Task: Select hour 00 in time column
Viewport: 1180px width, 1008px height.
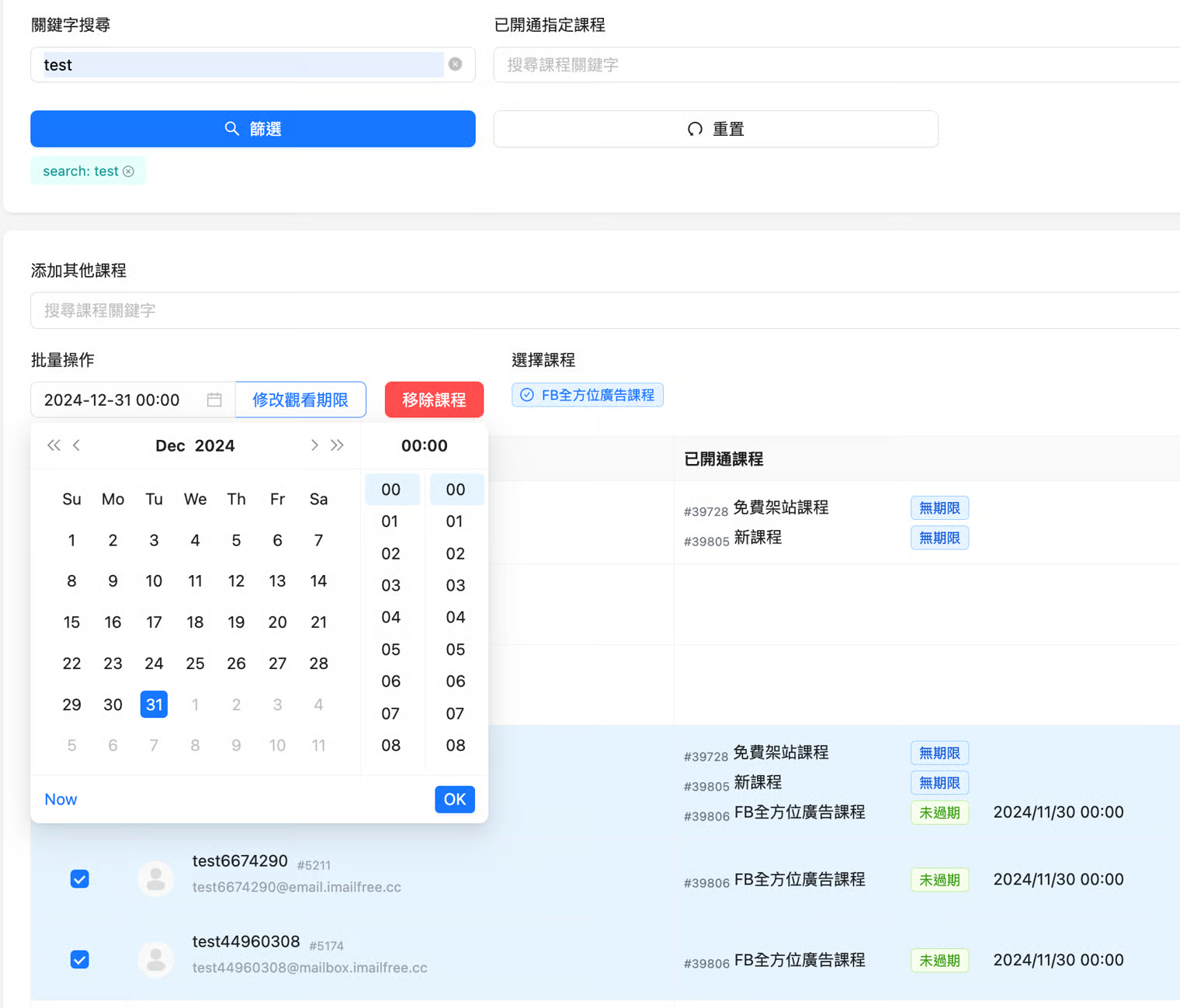Action: pyautogui.click(x=391, y=490)
